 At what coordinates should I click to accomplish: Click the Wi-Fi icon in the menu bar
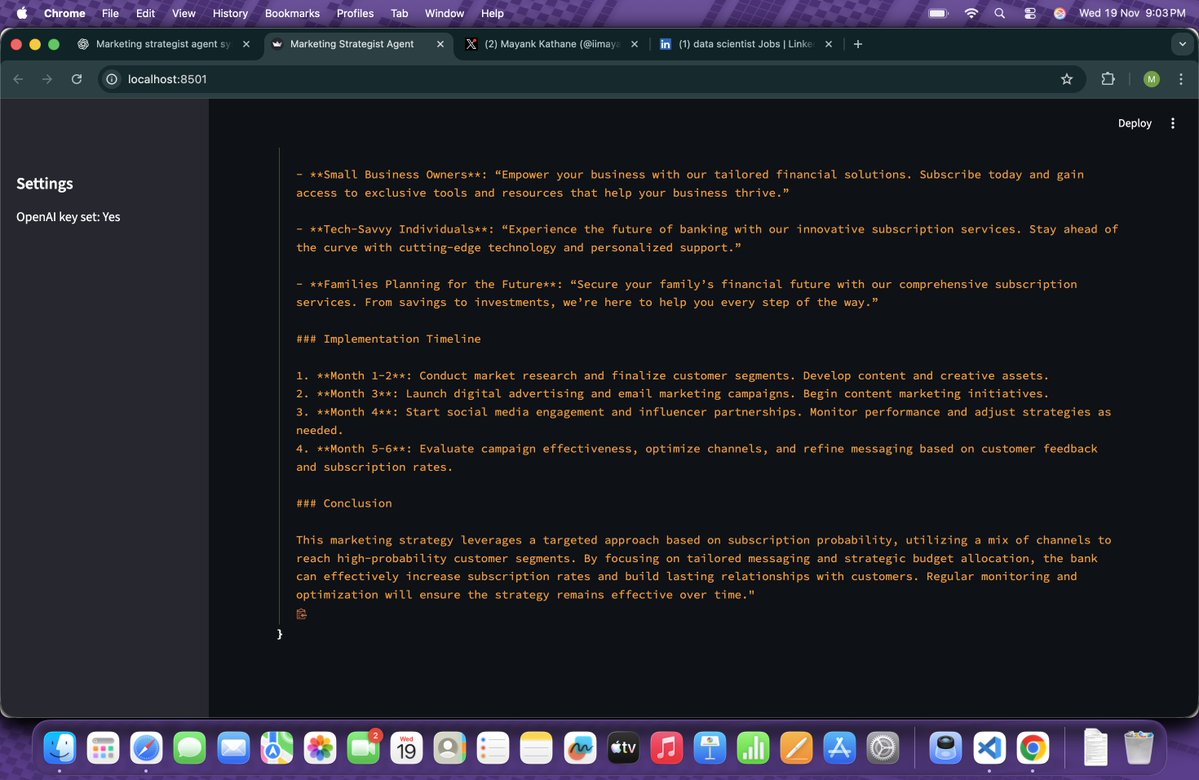click(x=971, y=13)
